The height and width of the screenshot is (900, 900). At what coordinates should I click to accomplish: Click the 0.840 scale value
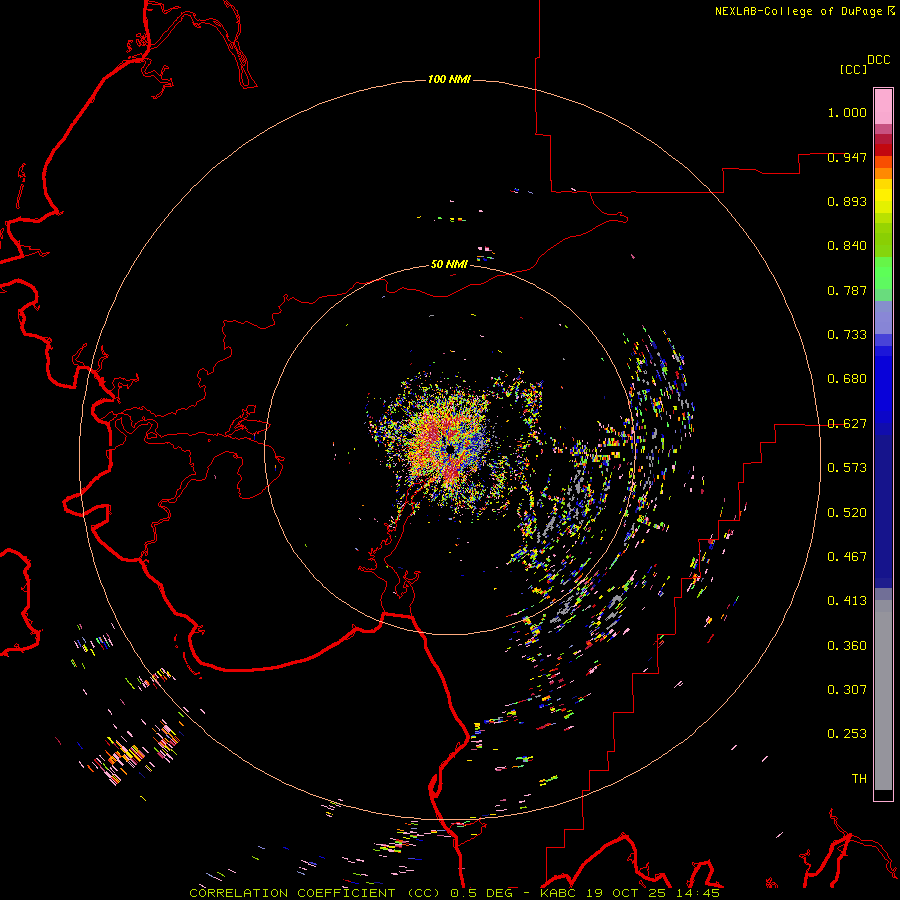(x=847, y=246)
